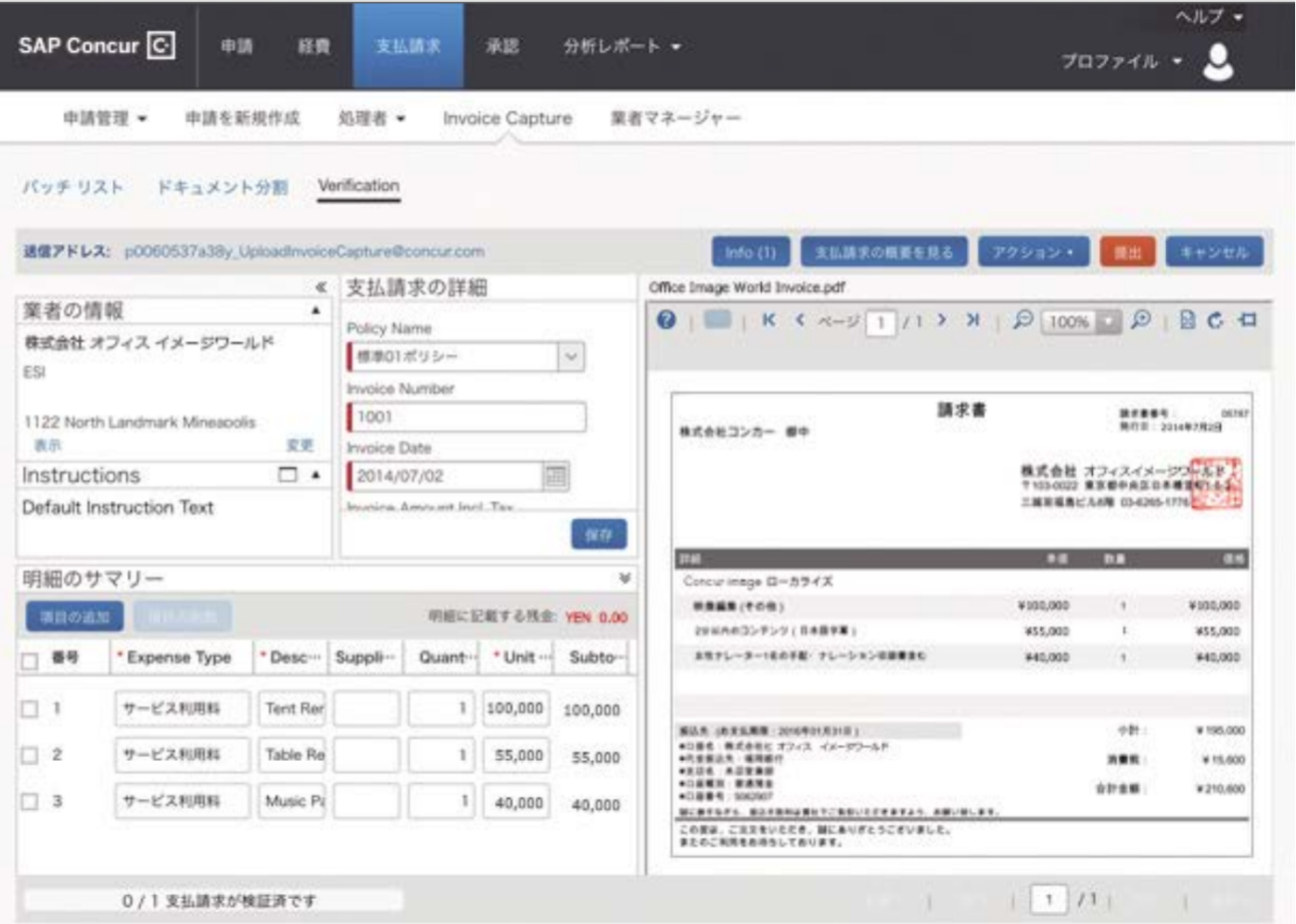Expand the アクション dropdown button
This screenshot has width=1296, height=924.
tap(1033, 252)
